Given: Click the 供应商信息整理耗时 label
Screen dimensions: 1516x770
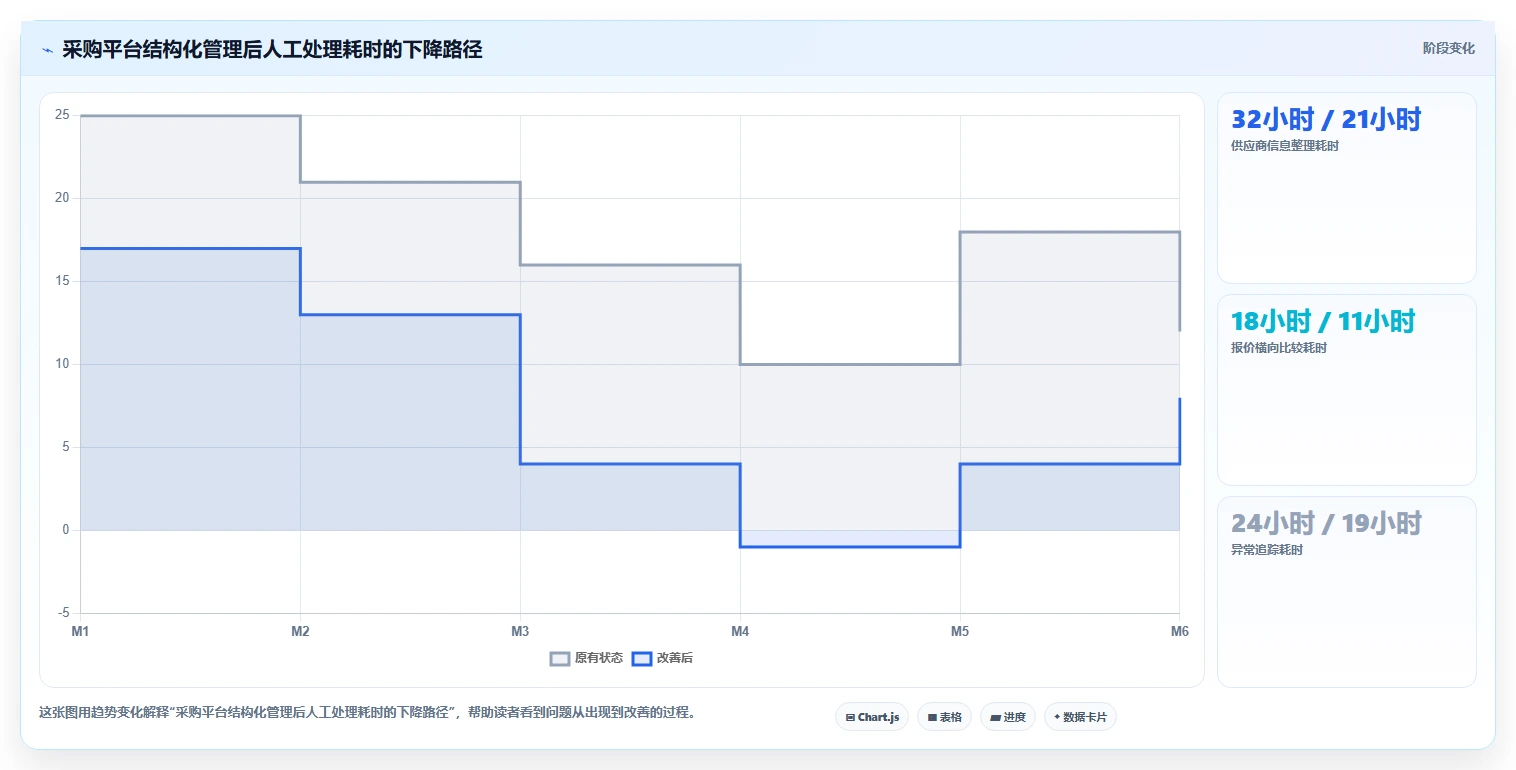Looking at the screenshot, I should point(1285,146).
